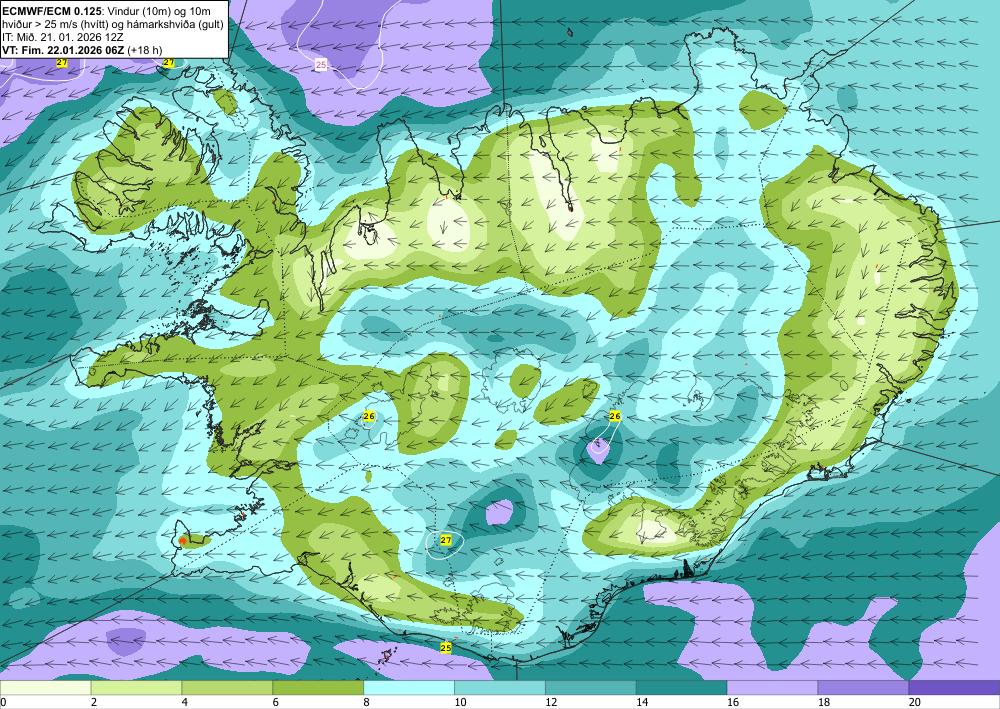Click the 18–20 m/s medium purple legend swatch
Image resolution: width=1000 pixels, height=709 pixels.
[864, 688]
